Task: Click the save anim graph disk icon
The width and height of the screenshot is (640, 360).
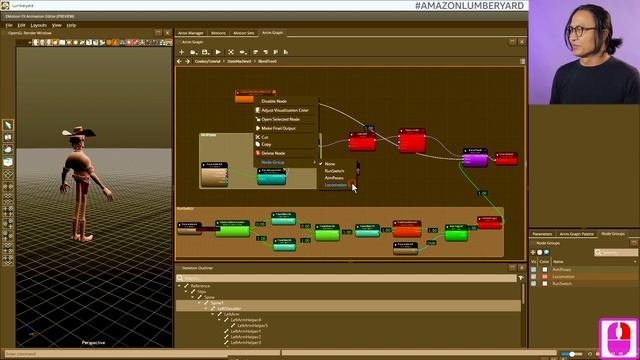Action: (x=205, y=52)
